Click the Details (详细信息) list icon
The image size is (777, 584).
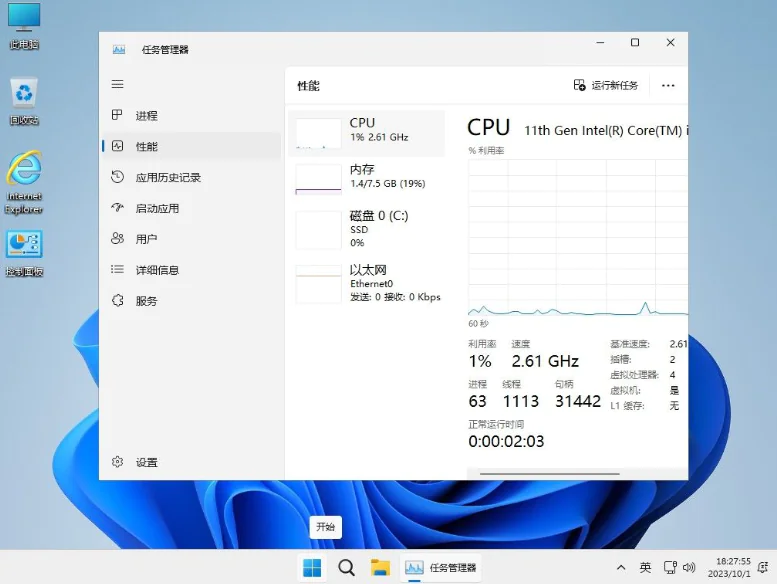tap(117, 269)
